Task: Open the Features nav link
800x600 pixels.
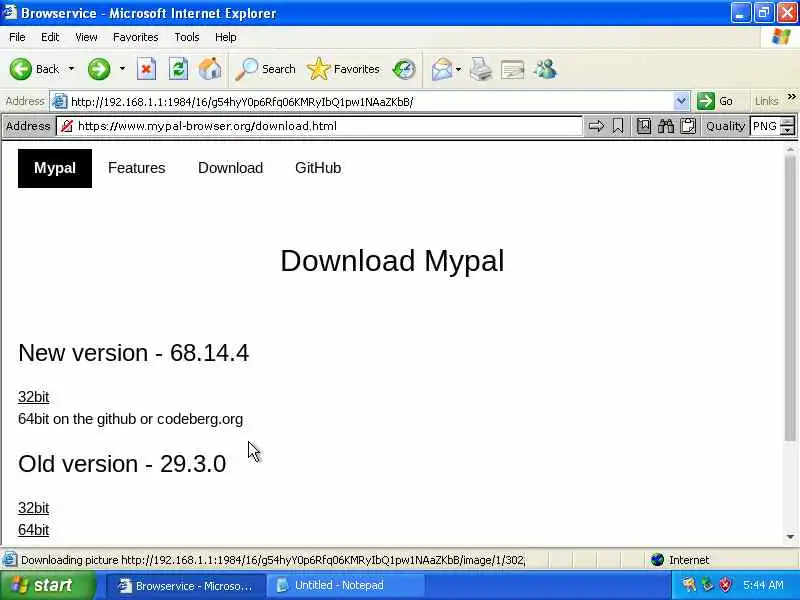Action: [x=137, y=168]
